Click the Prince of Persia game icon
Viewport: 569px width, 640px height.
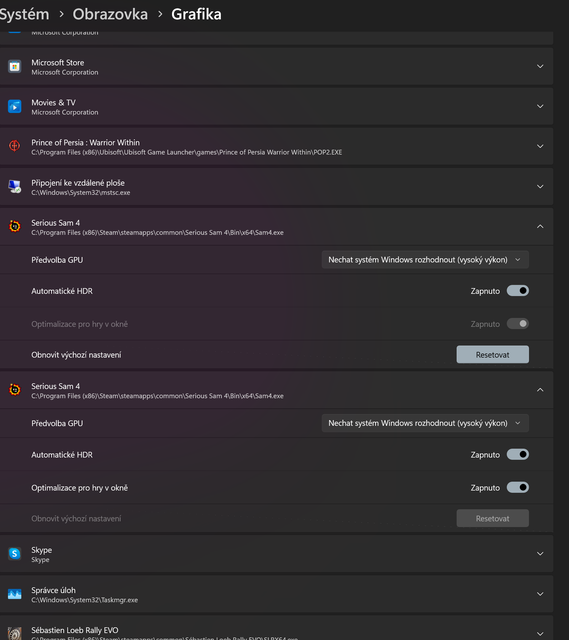click(x=15, y=146)
